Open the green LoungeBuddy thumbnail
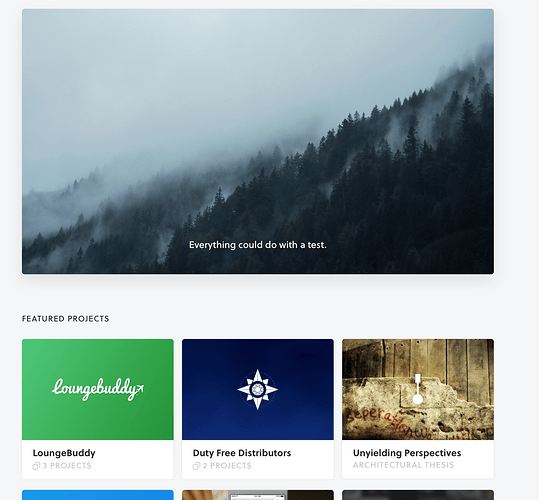The width and height of the screenshot is (539, 500). click(x=98, y=389)
